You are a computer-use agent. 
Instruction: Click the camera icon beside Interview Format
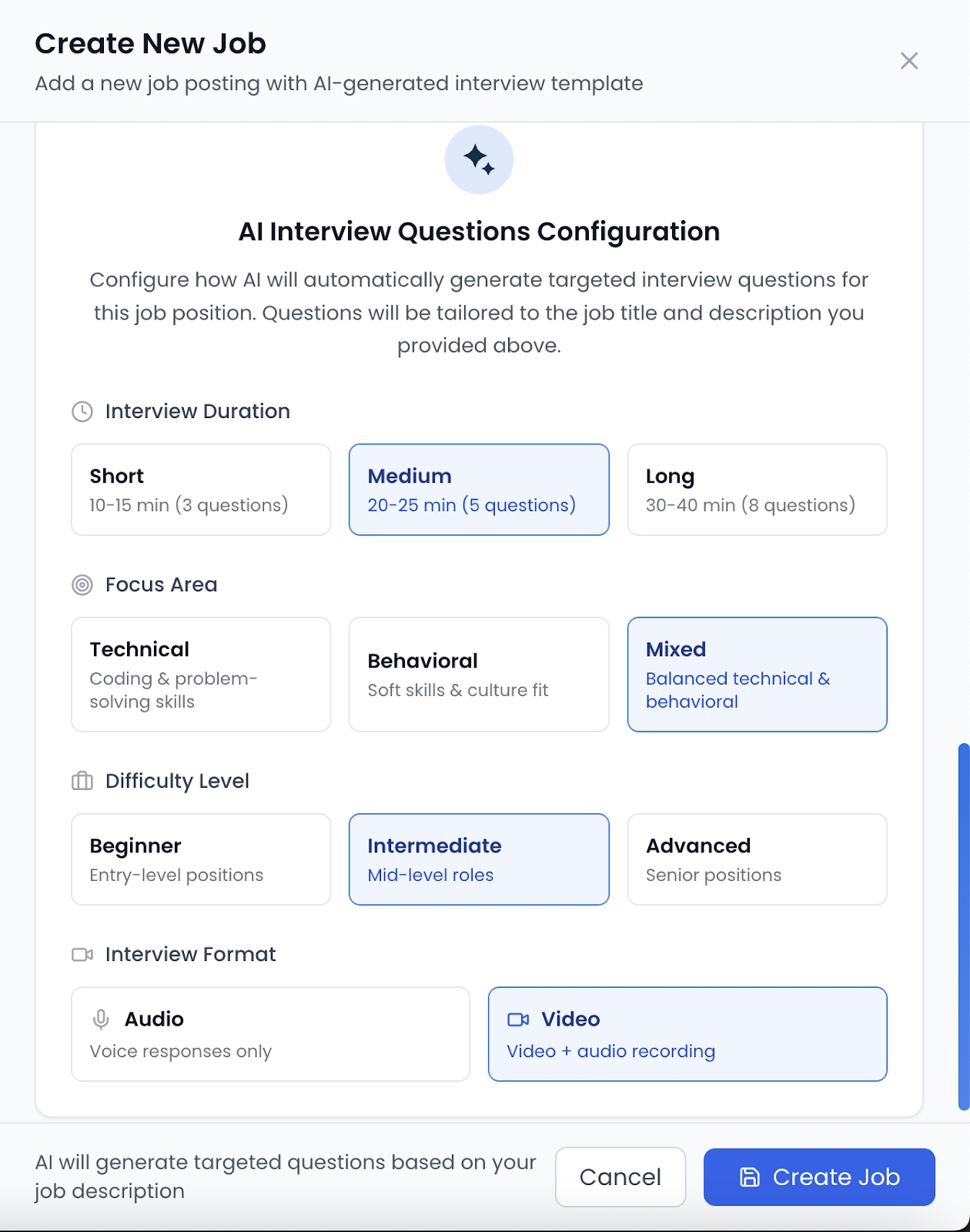pos(82,954)
